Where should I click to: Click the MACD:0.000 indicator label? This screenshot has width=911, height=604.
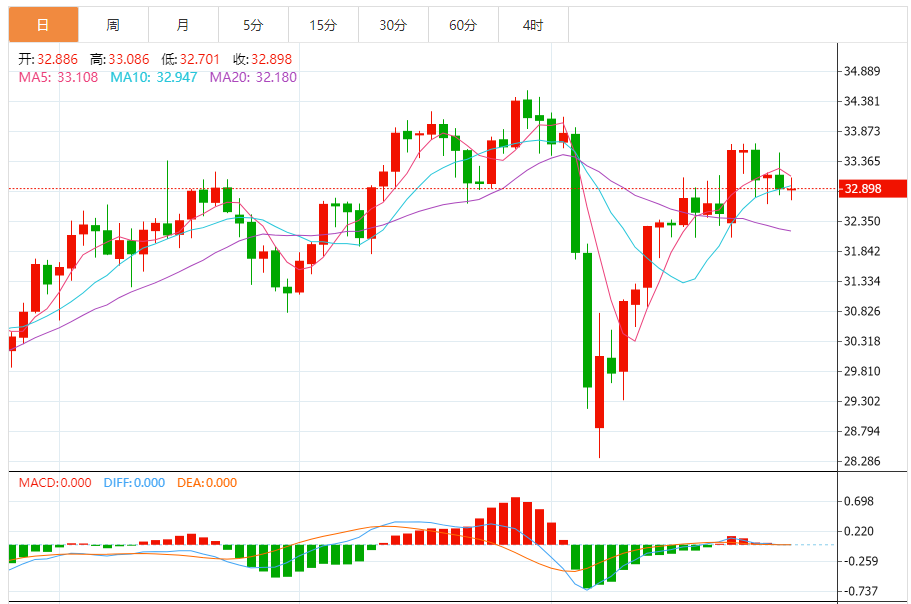coord(55,483)
